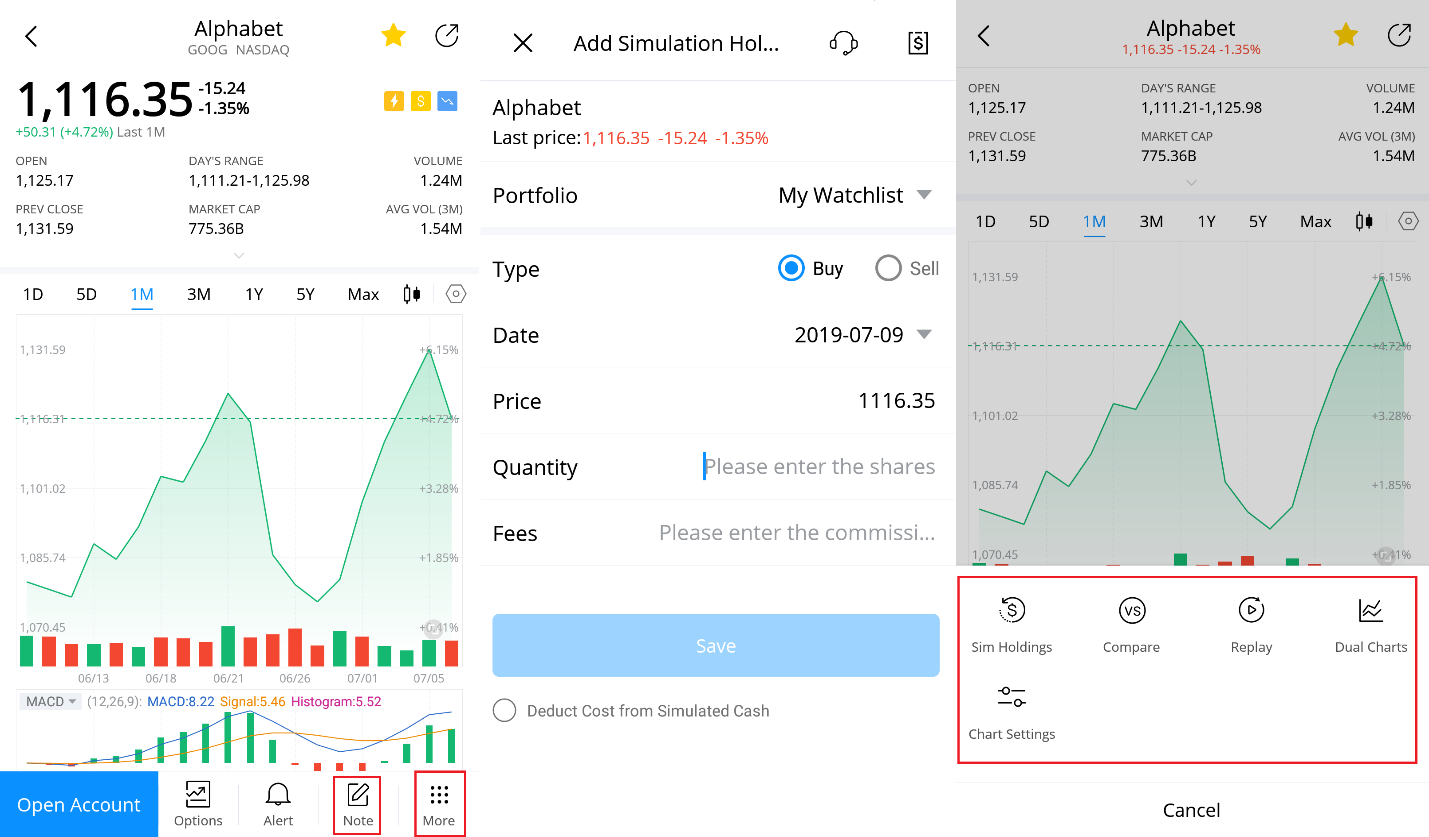Open the Sim Holdings option
The width and height of the screenshot is (1429, 837).
pyautogui.click(x=1011, y=611)
